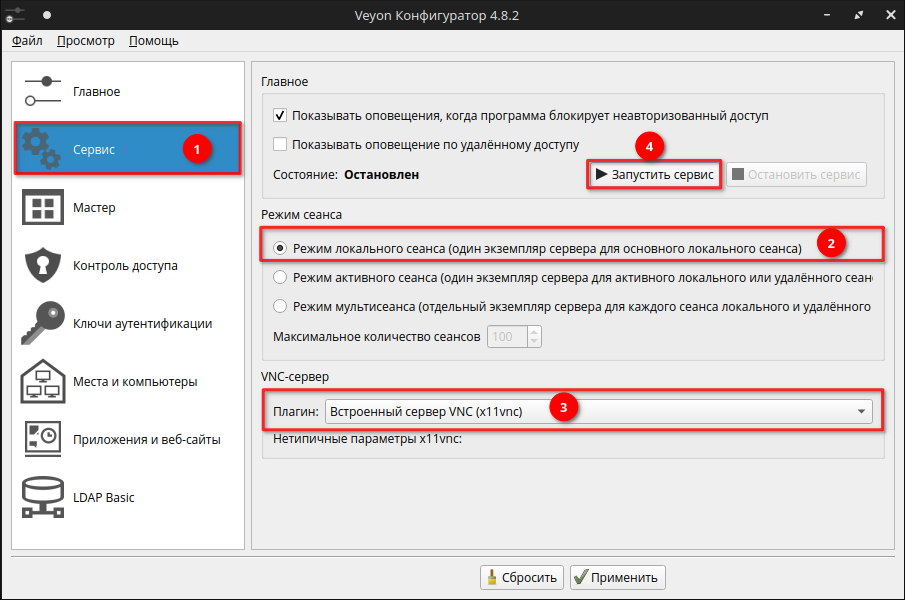Screen dimensions: 905x600
Task: Click the maximum sessions number field
Action: [x=507, y=336]
